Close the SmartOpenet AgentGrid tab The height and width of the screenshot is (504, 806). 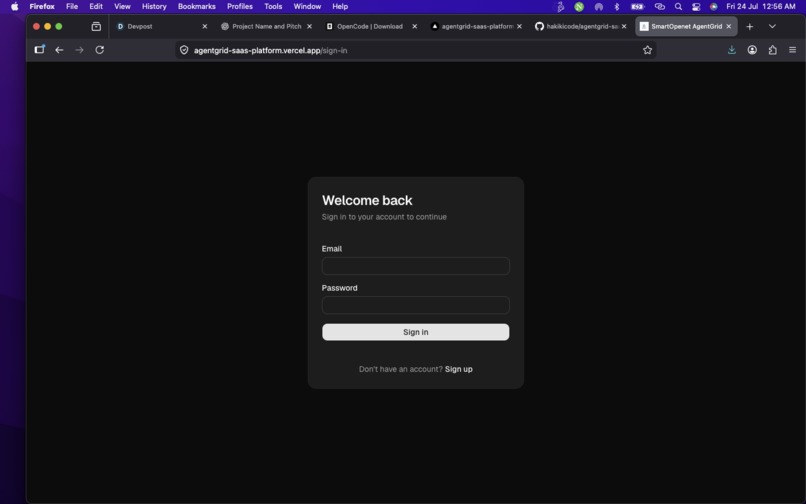[728, 26]
